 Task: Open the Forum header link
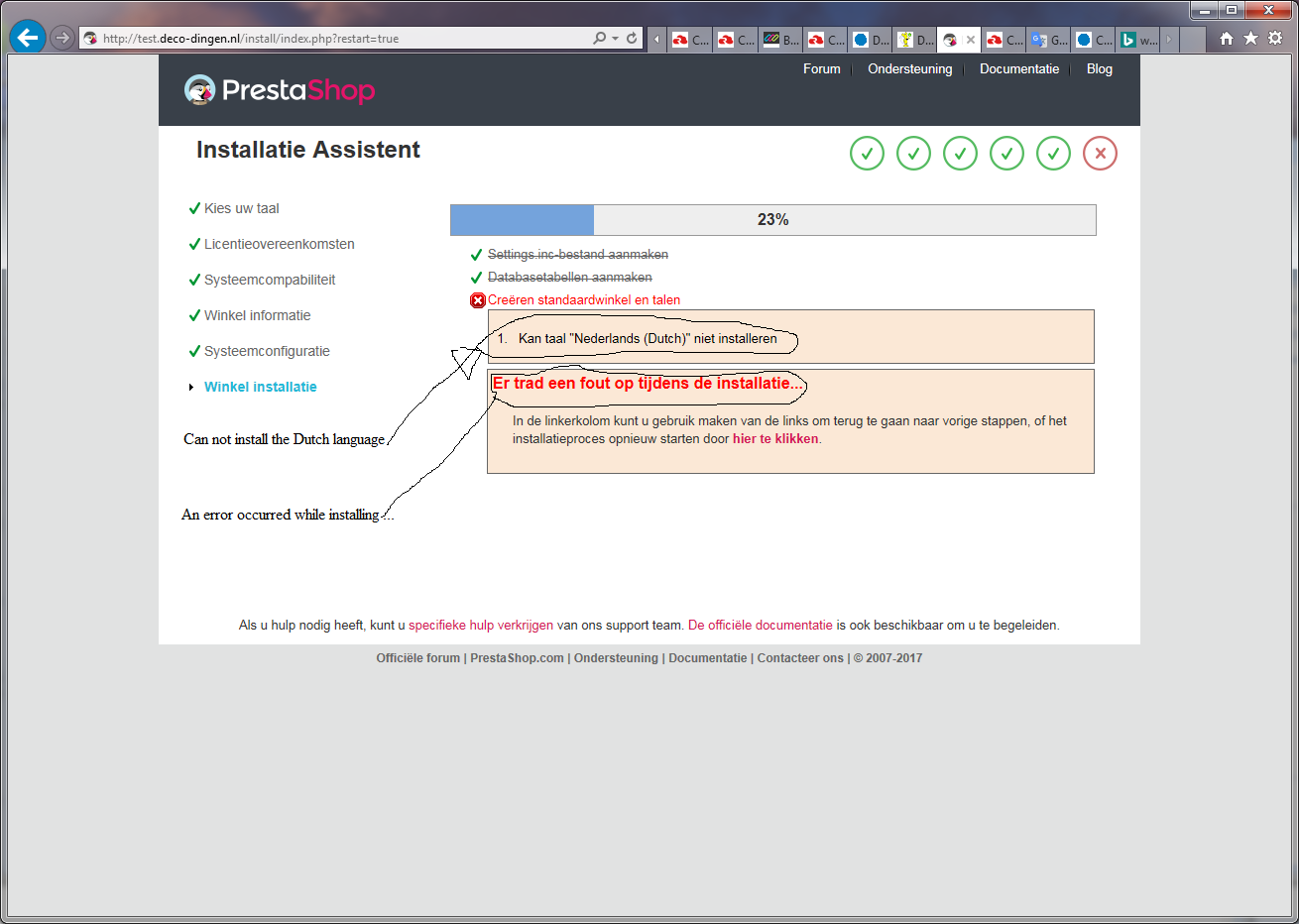(821, 68)
